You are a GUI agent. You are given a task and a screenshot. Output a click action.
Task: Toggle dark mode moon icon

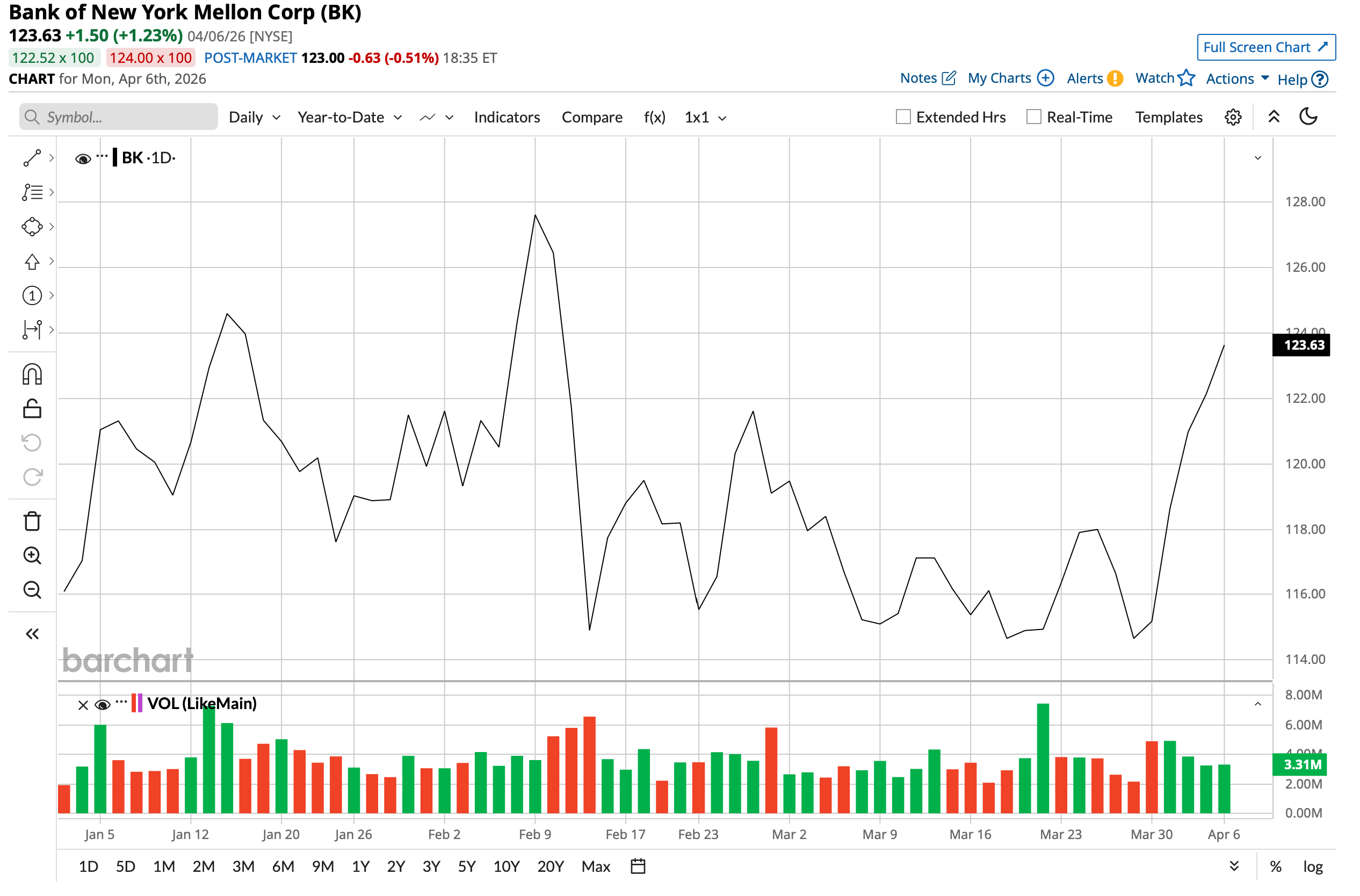click(x=1308, y=117)
